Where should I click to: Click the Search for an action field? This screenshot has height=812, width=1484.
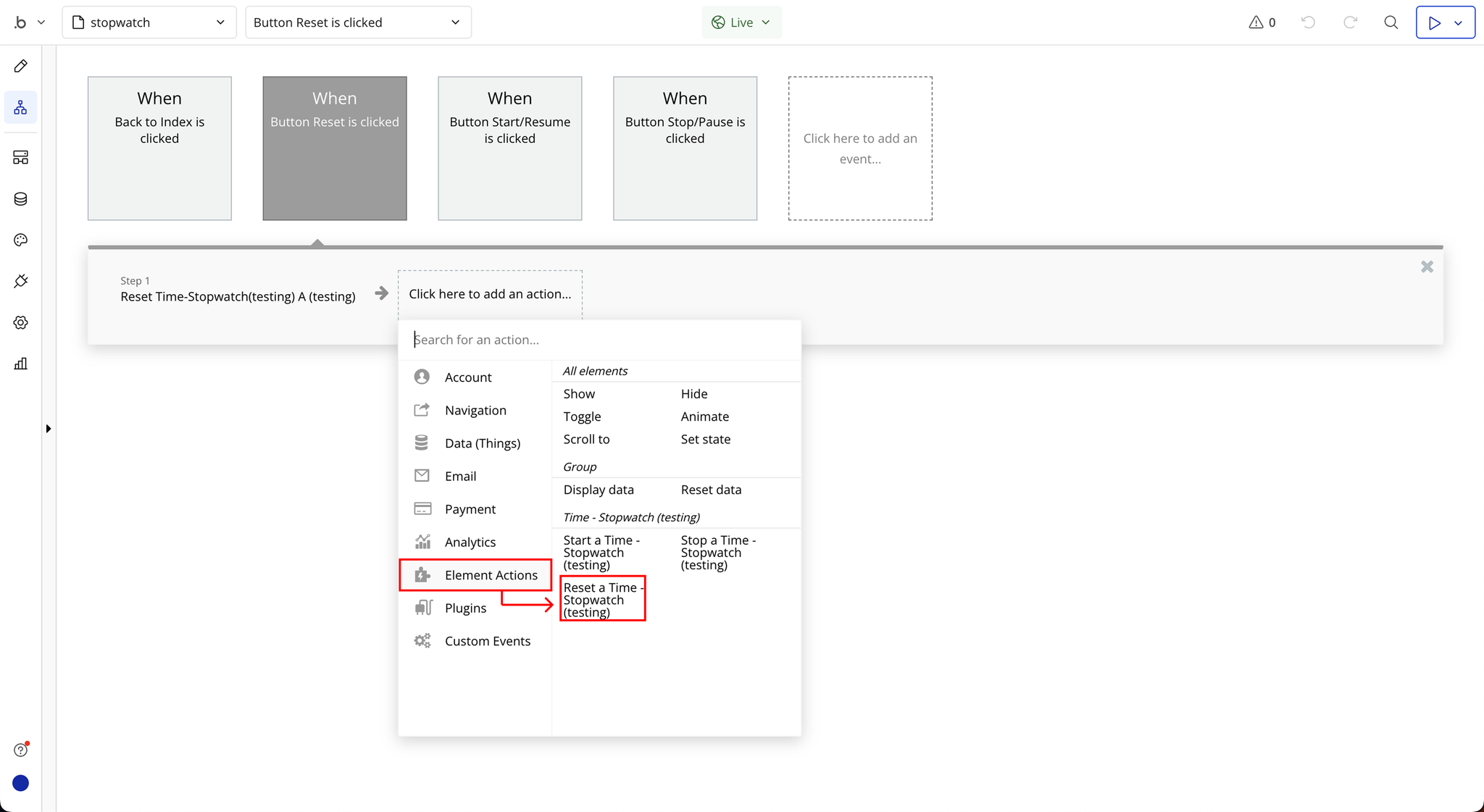[x=600, y=340]
